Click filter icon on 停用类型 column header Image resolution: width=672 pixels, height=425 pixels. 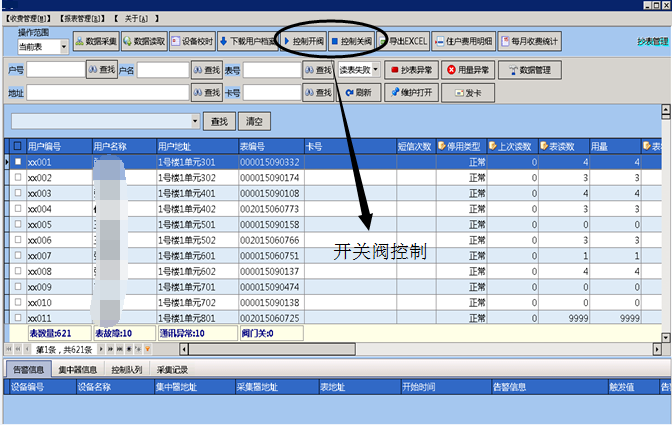pyautogui.click(x=442, y=146)
